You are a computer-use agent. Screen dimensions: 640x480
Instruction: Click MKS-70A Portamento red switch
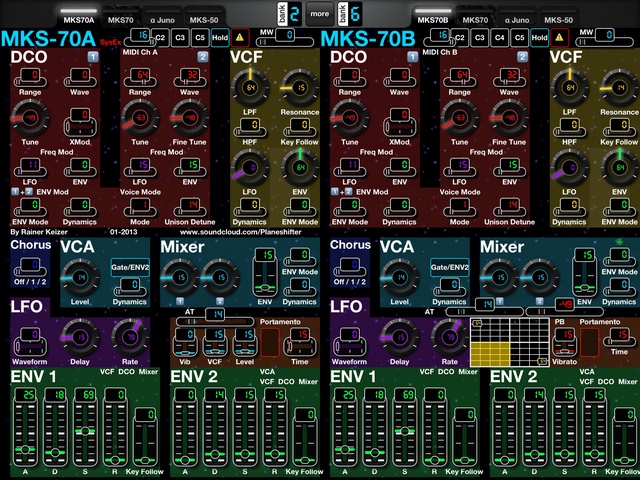pyautogui.click(x=269, y=342)
